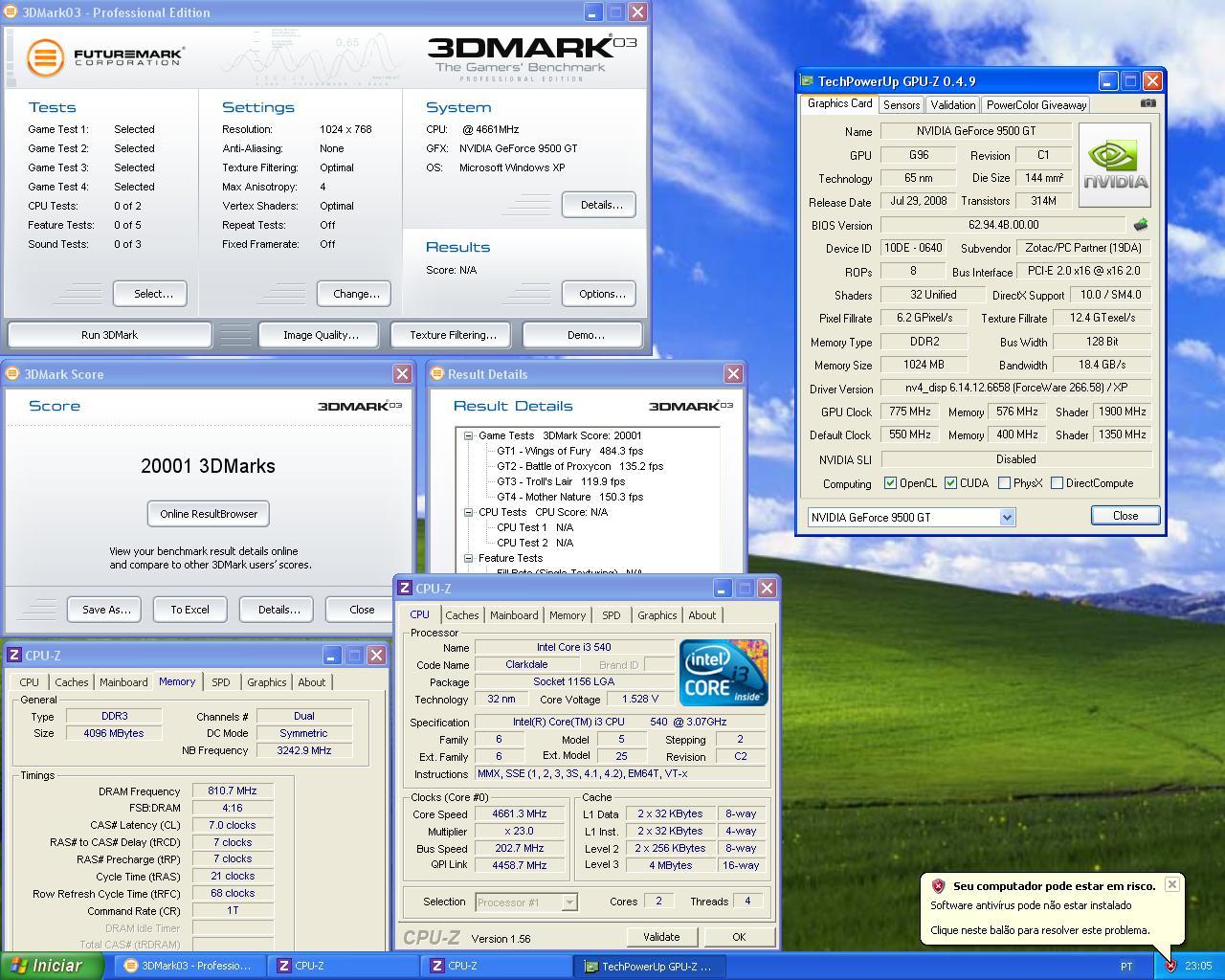
Task: Click the GPU-Z screenshot camera icon
Action: [x=1148, y=103]
